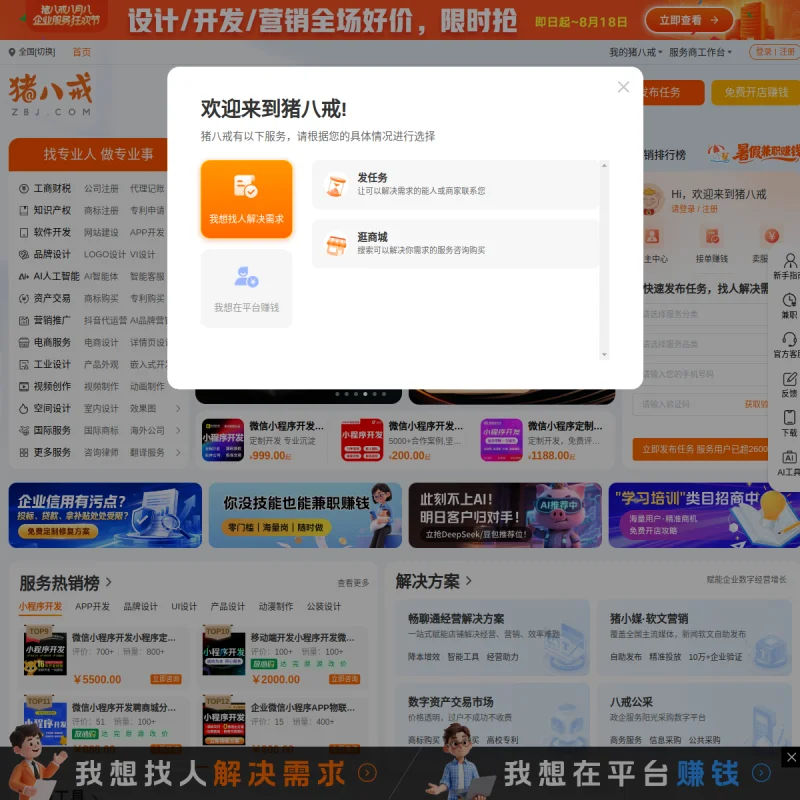
Task: Click 查看更多 link
Action: tap(353, 583)
